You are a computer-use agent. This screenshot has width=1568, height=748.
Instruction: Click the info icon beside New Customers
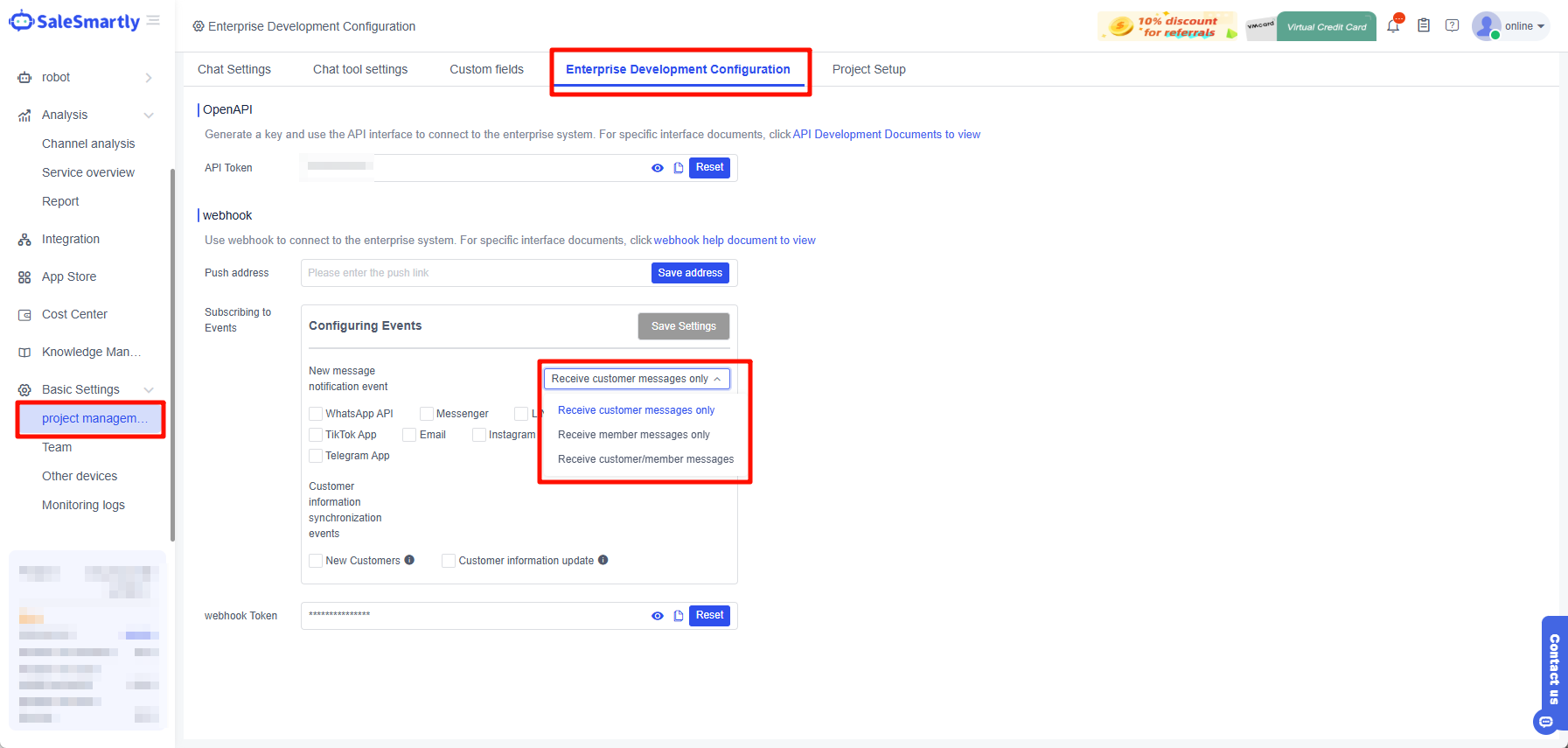[x=409, y=560]
